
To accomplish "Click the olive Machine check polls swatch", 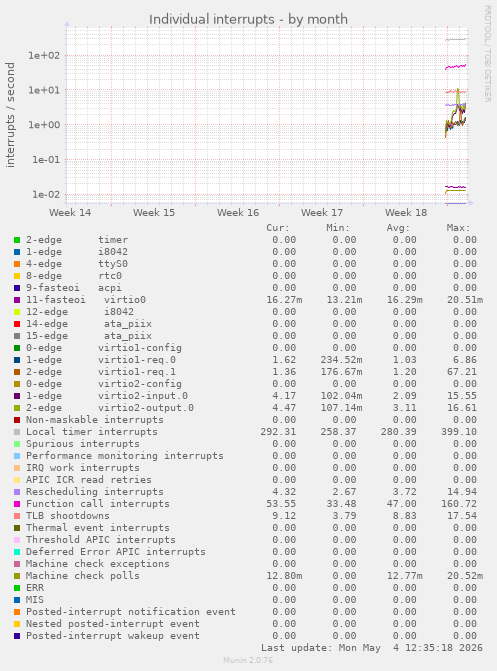I will tap(17, 576).
